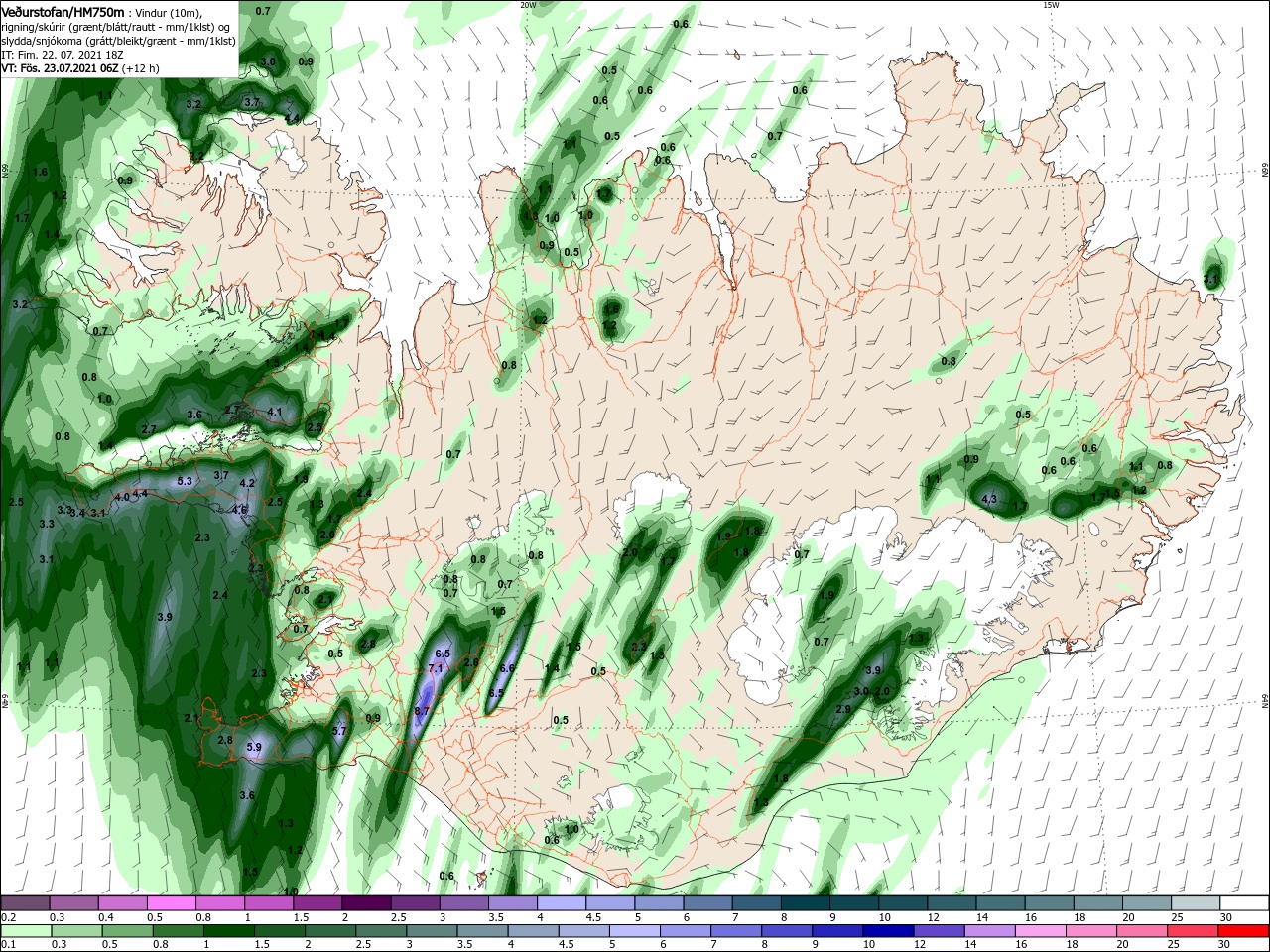Click the '(+12 h)' forecast offset text

point(140,68)
